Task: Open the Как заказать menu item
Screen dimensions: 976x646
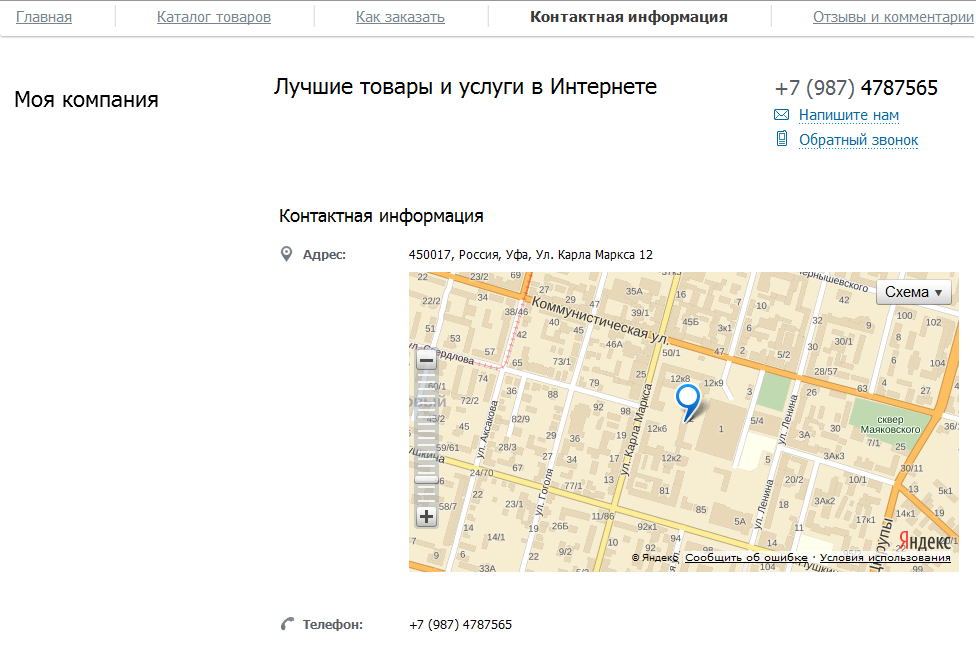Action: (400, 17)
